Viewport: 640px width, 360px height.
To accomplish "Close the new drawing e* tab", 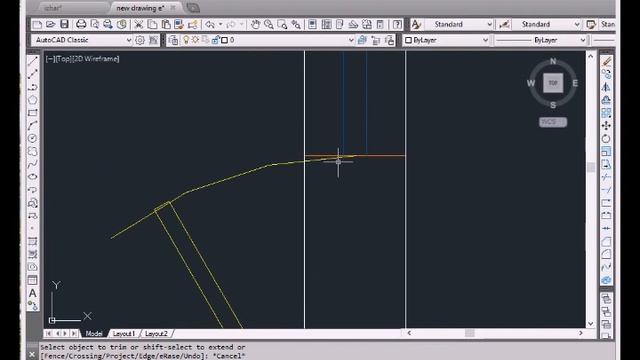I will point(173,8).
